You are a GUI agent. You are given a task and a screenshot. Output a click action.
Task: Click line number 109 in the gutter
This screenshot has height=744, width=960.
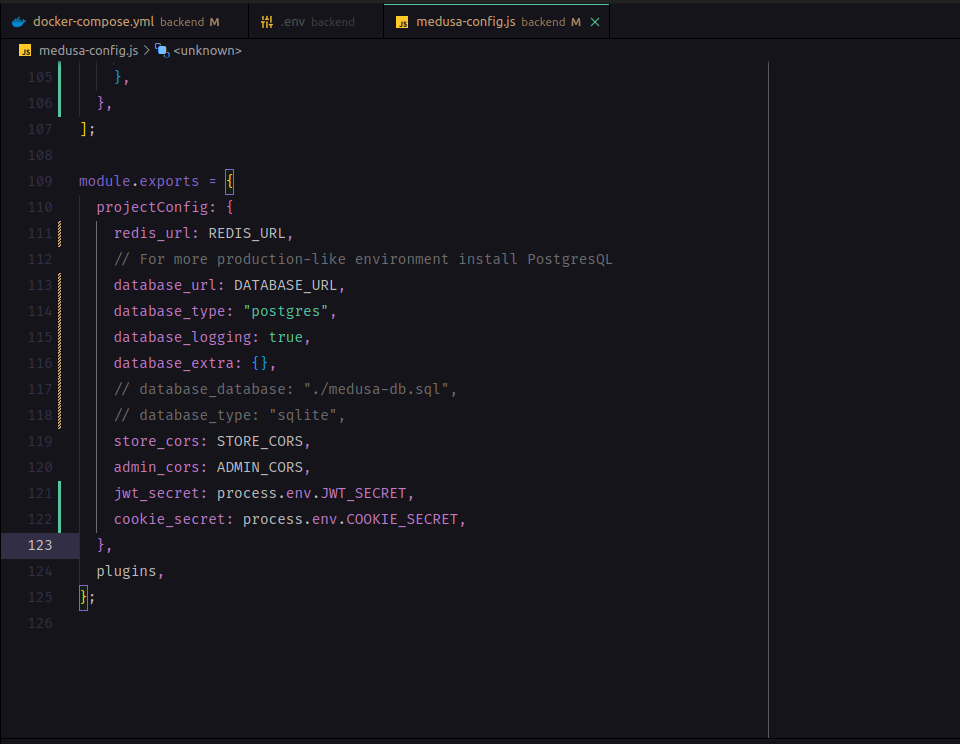[40, 181]
